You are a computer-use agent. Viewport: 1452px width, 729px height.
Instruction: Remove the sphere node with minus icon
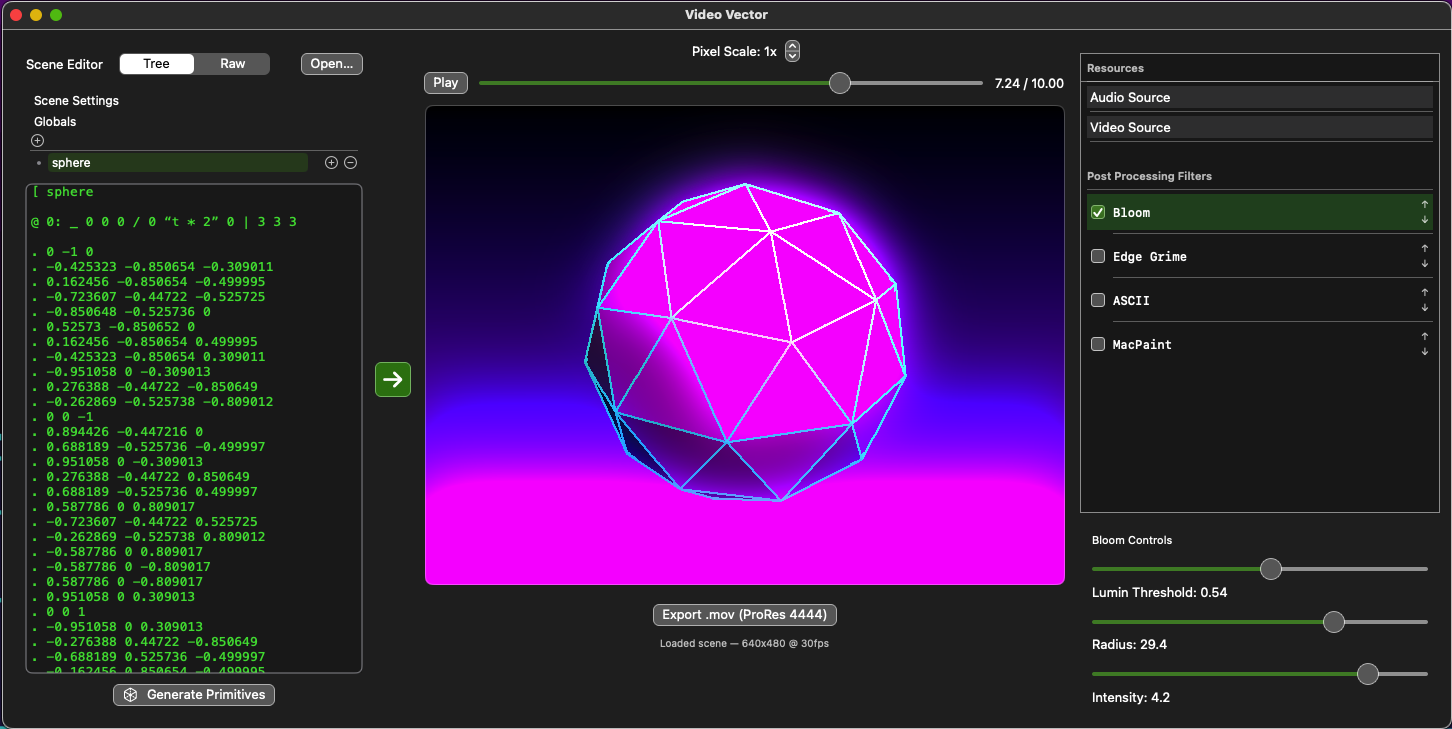click(x=351, y=163)
